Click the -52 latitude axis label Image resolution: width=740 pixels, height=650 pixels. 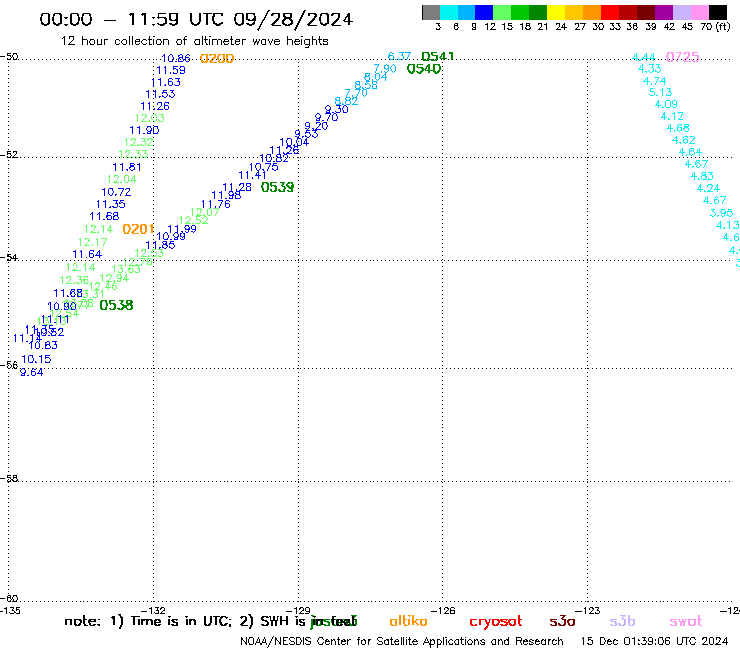pos(9,155)
